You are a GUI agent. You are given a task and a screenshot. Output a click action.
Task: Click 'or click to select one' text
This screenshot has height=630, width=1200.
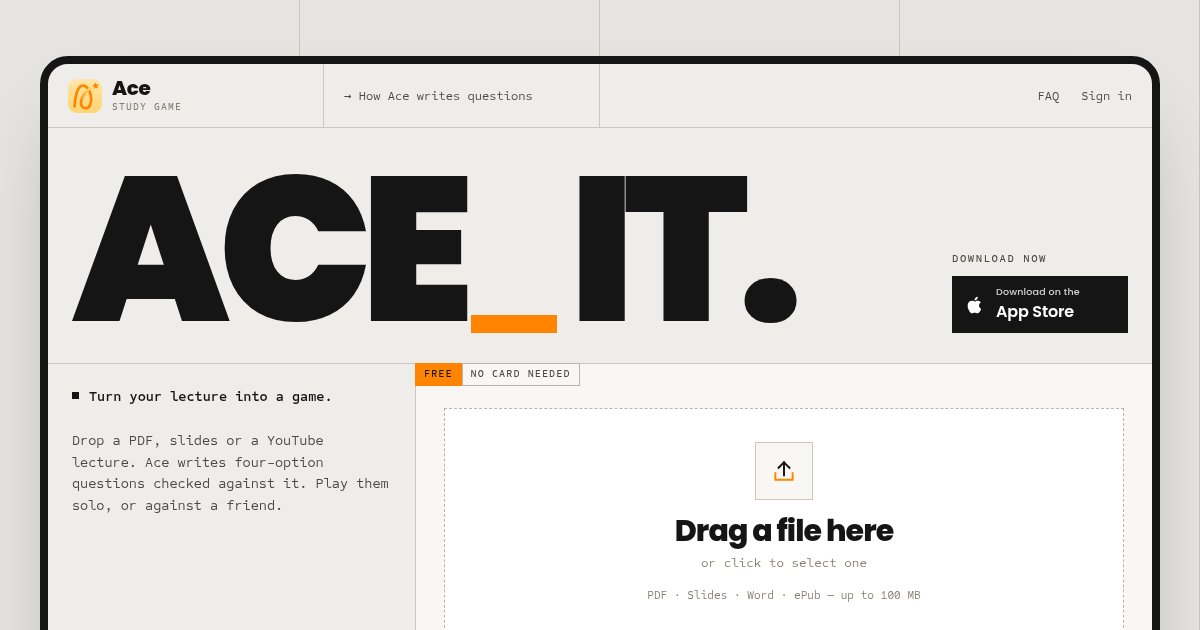784,563
